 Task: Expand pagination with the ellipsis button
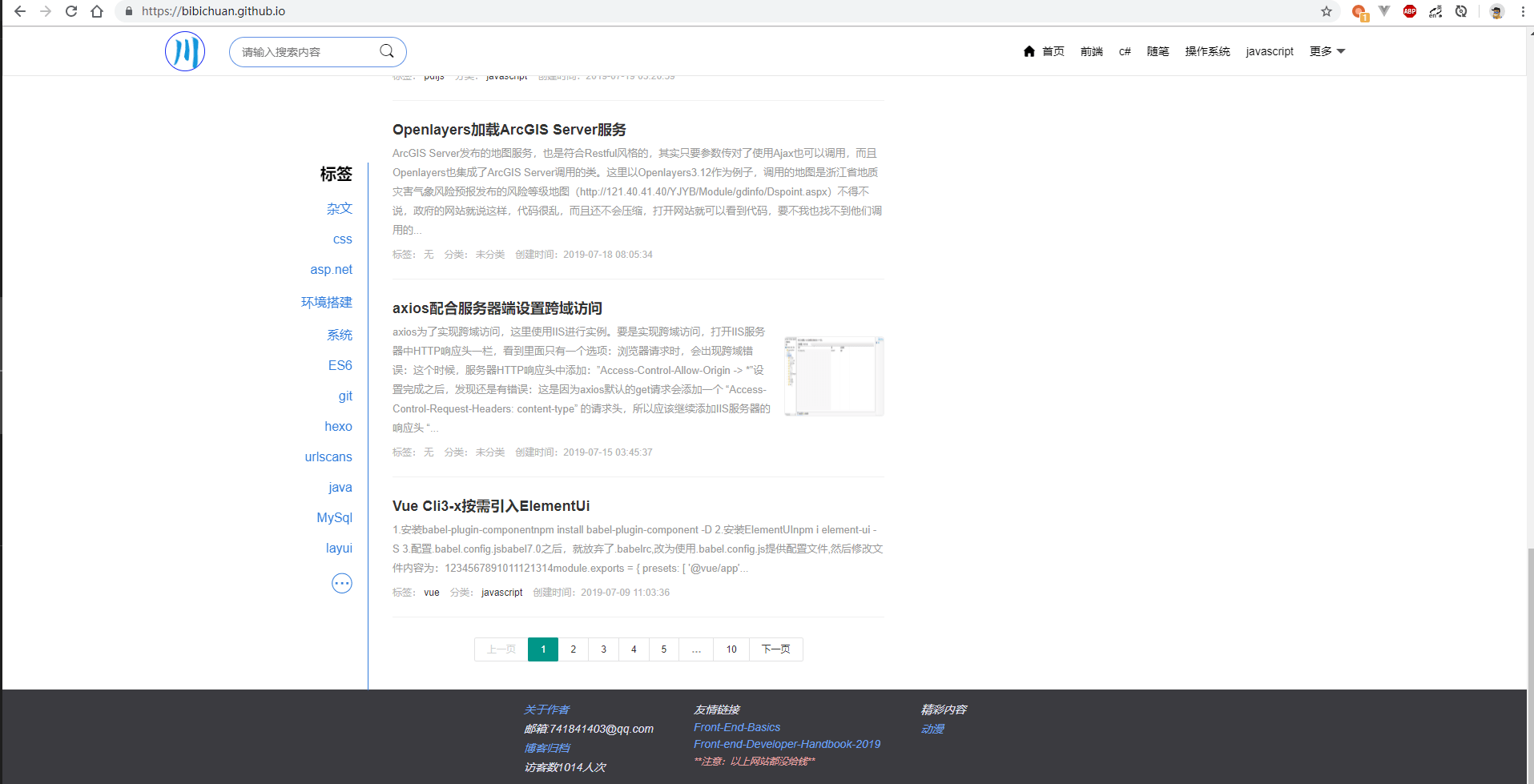pyautogui.click(x=696, y=649)
